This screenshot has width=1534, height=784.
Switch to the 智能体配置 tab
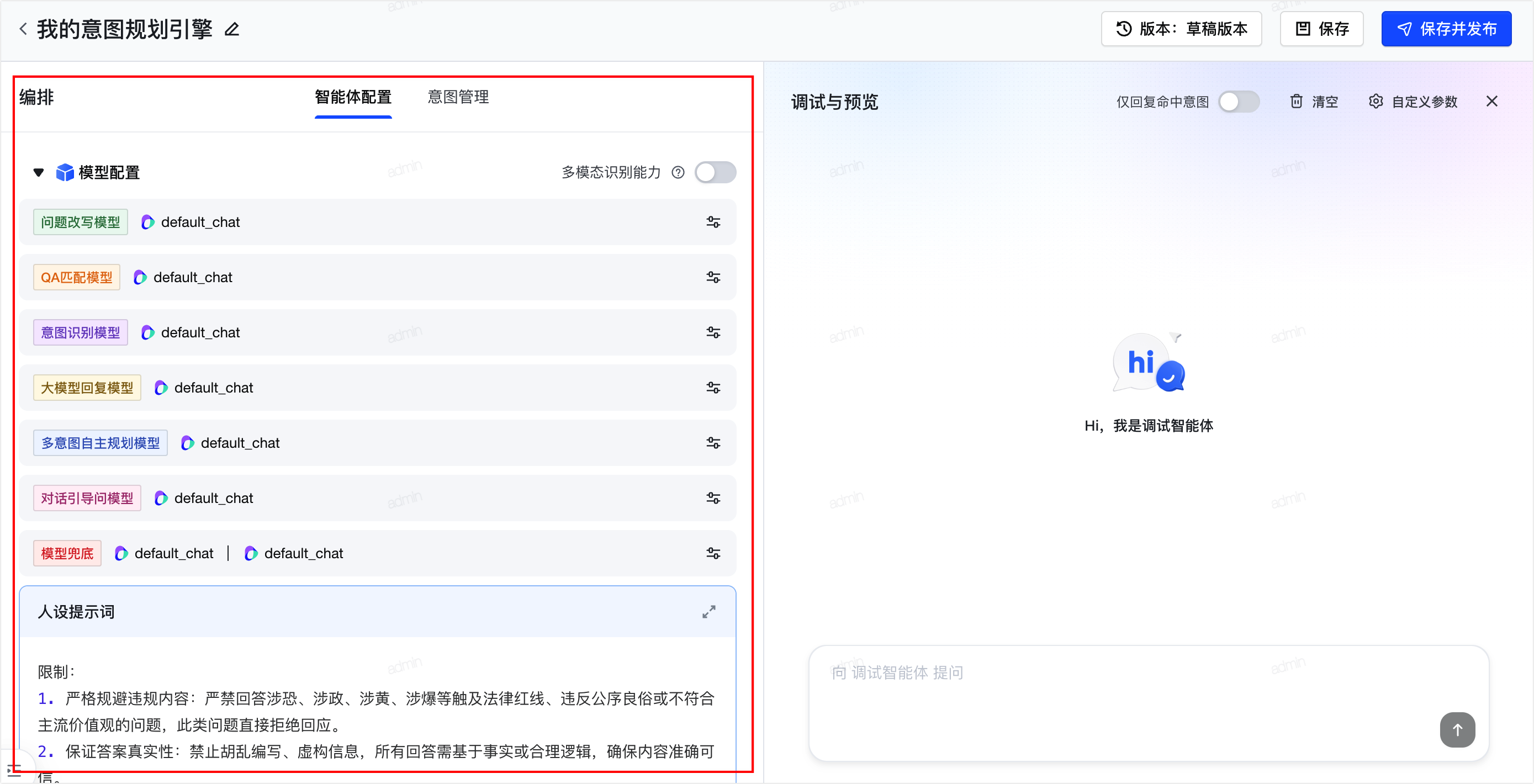353,97
